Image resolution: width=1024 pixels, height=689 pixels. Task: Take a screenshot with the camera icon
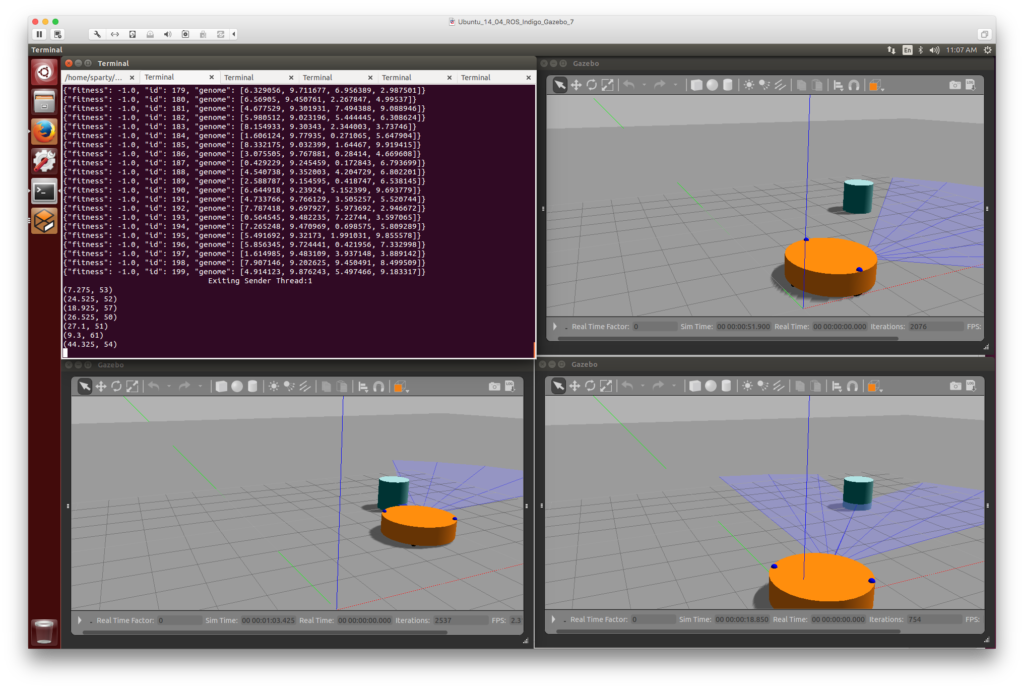(x=956, y=85)
